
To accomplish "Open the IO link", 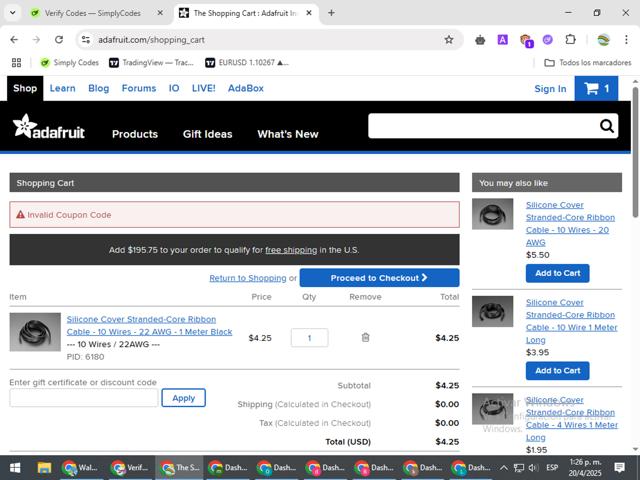I will pos(174,88).
